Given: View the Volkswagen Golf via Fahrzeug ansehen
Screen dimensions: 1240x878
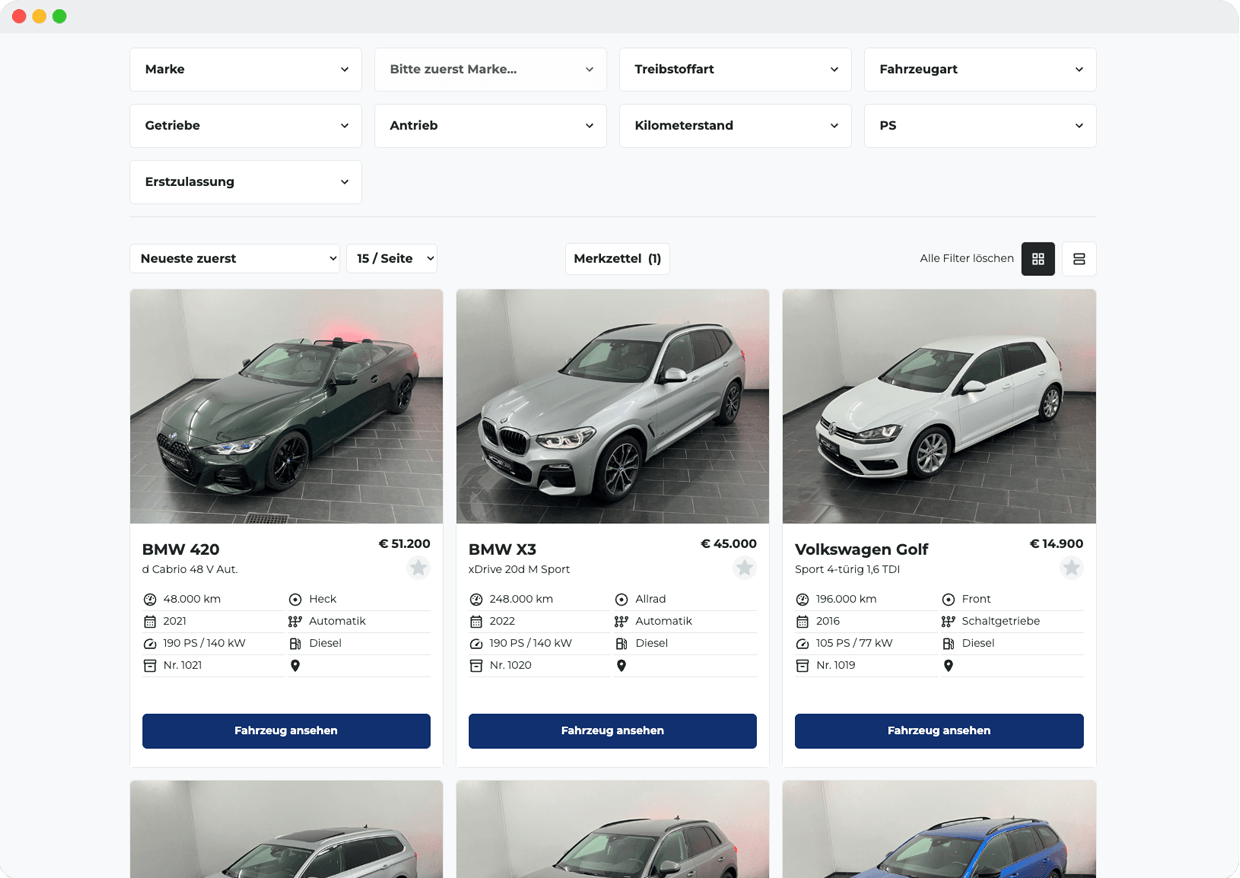Looking at the screenshot, I should tap(939, 731).
